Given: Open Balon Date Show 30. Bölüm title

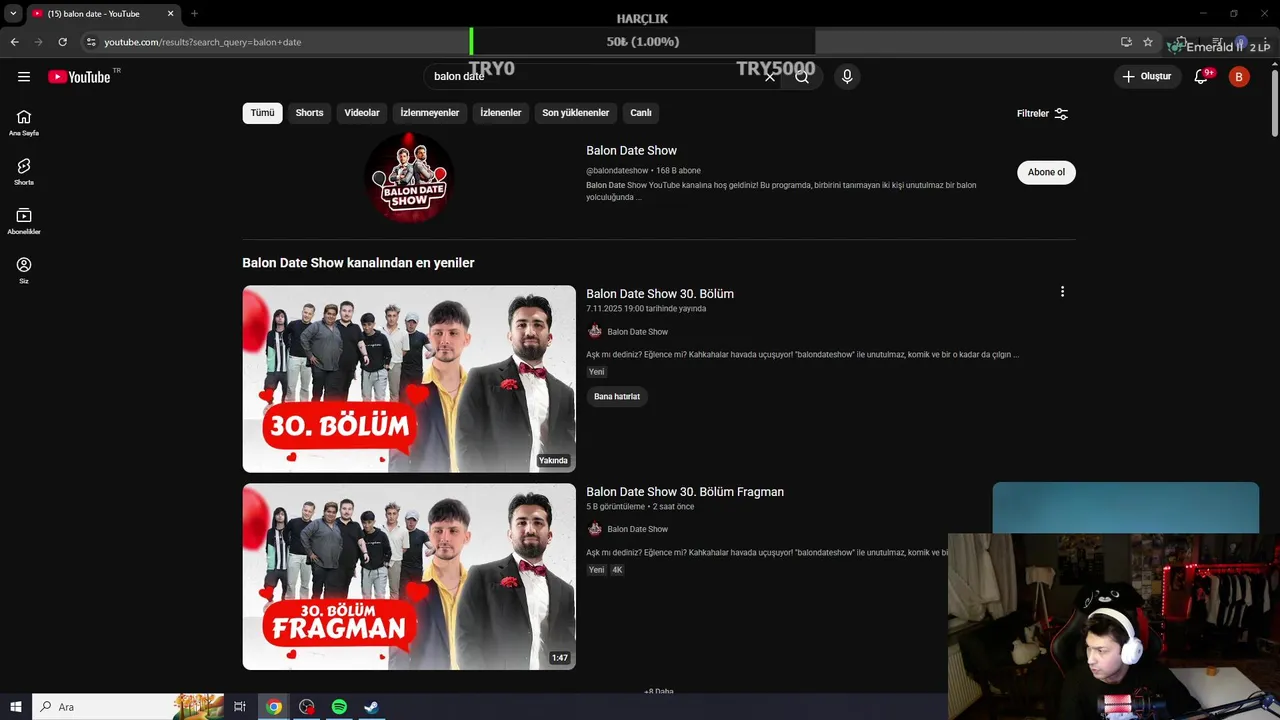Looking at the screenshot, I should [x=660, y=294].
